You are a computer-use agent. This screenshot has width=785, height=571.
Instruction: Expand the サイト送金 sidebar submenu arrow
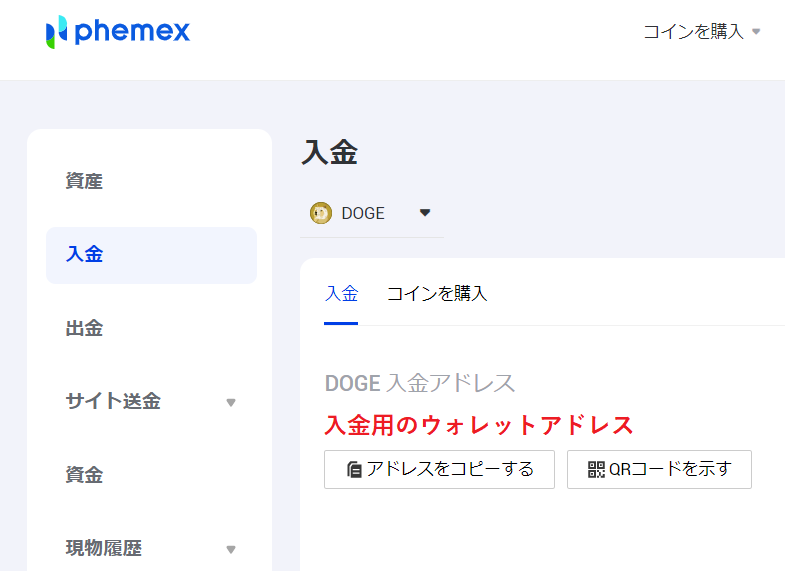pyautogui.click(x=231, y=402)
